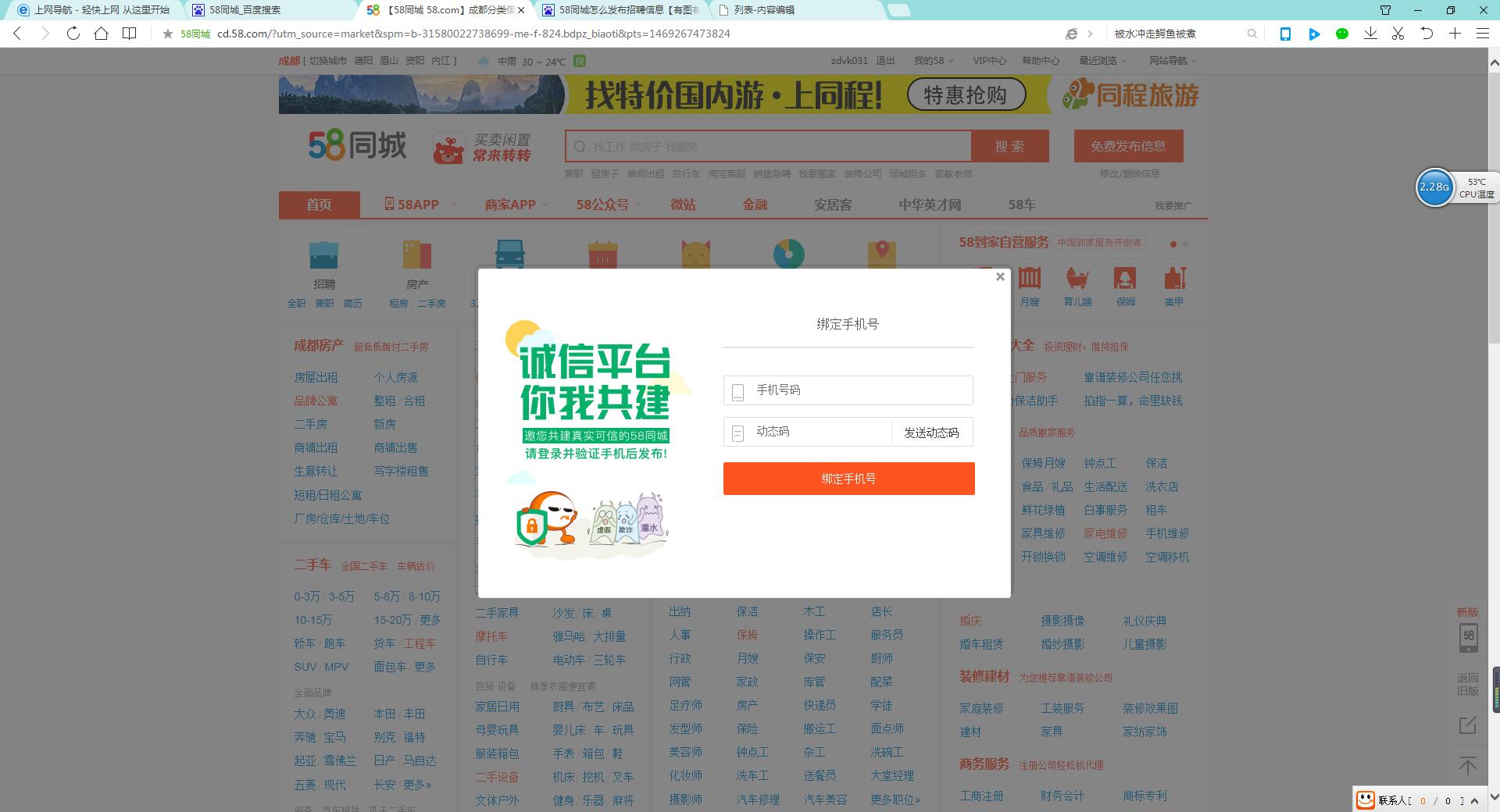Click the 退出 logout link
The width and height of the screenshot is (1500, 812).
885,60
